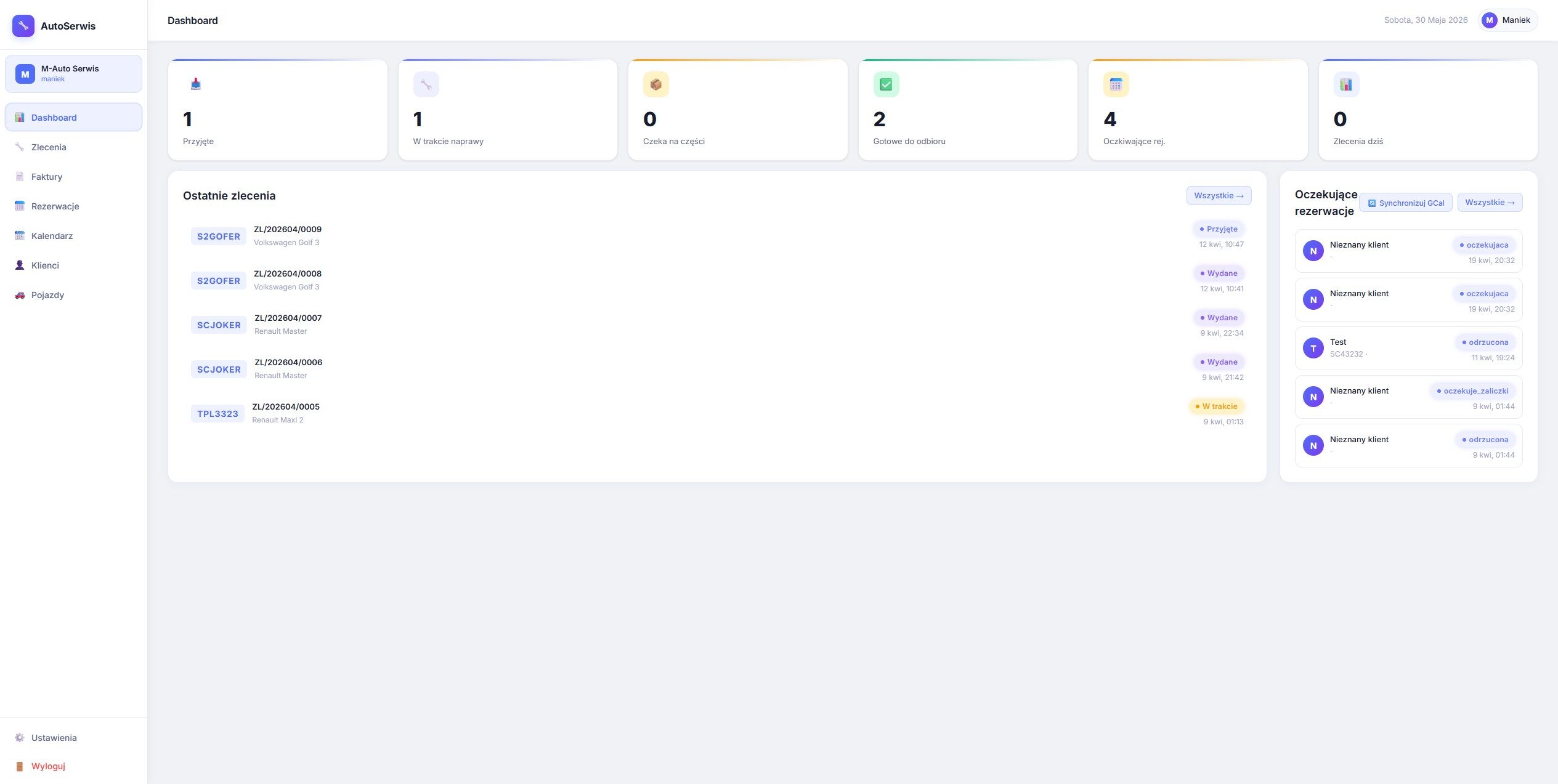Open the Czeka na części stat card
Viewport: 1558px width, 784px height.
pos(738,110)
